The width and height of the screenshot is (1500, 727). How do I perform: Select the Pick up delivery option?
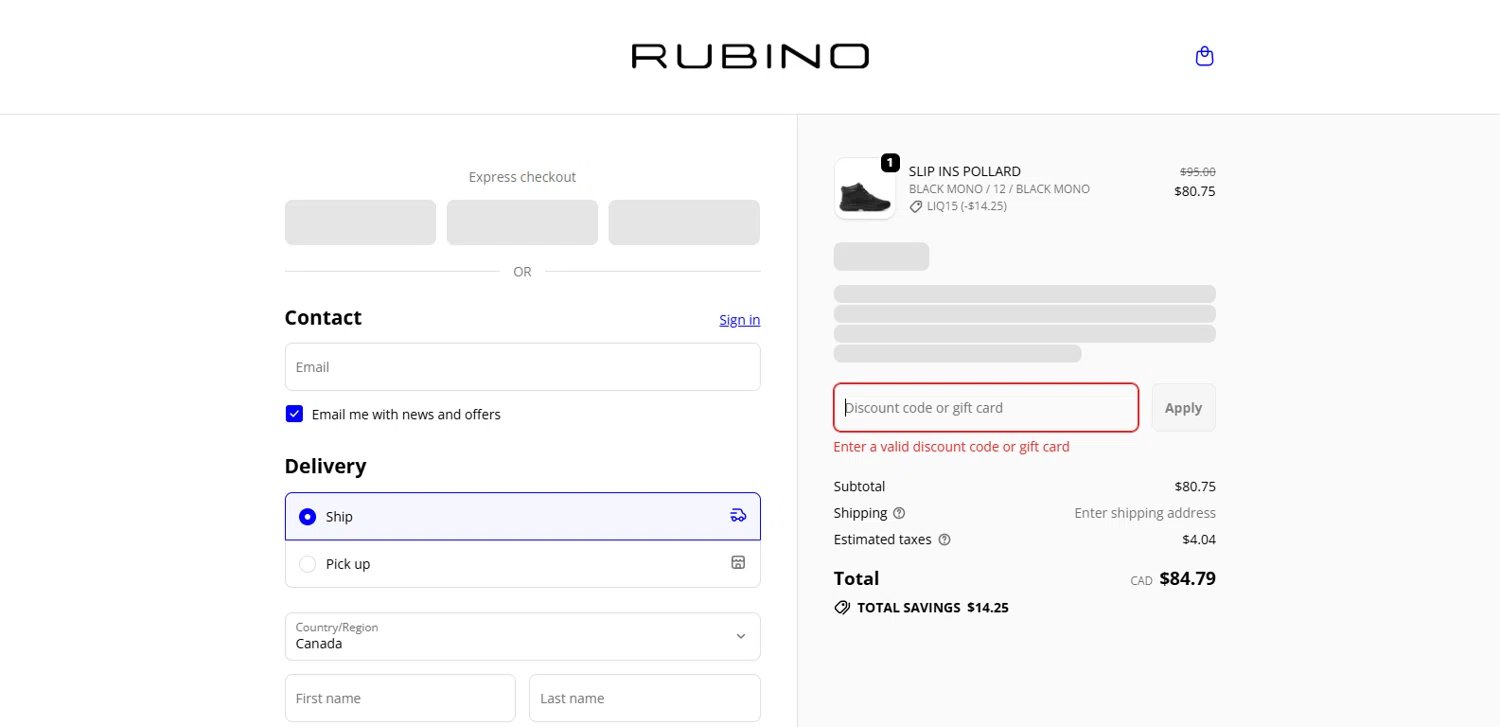click(x=522, y=564)
